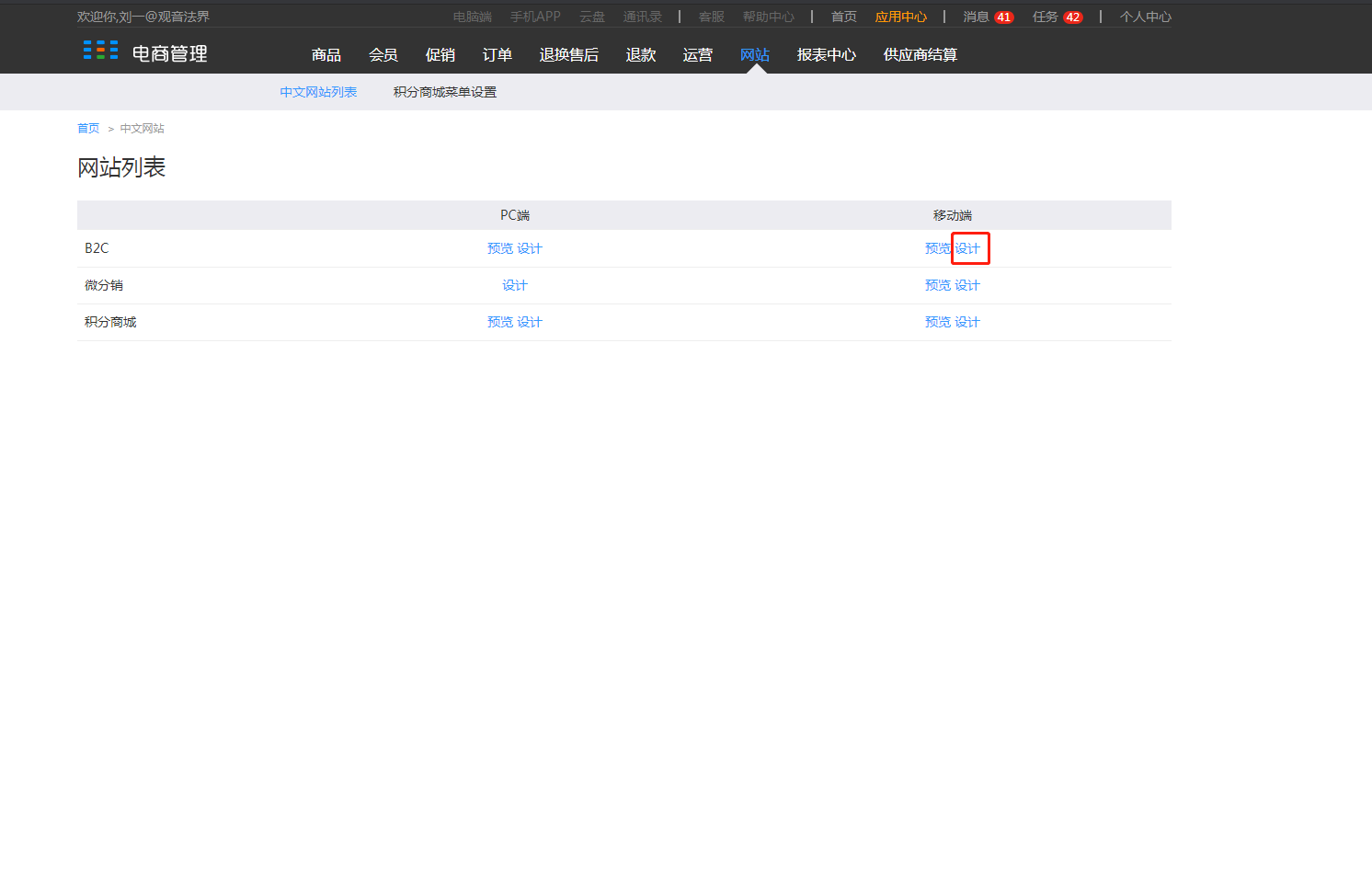Preview the B2C PC site
The image size is (1372, 893).
500,248
